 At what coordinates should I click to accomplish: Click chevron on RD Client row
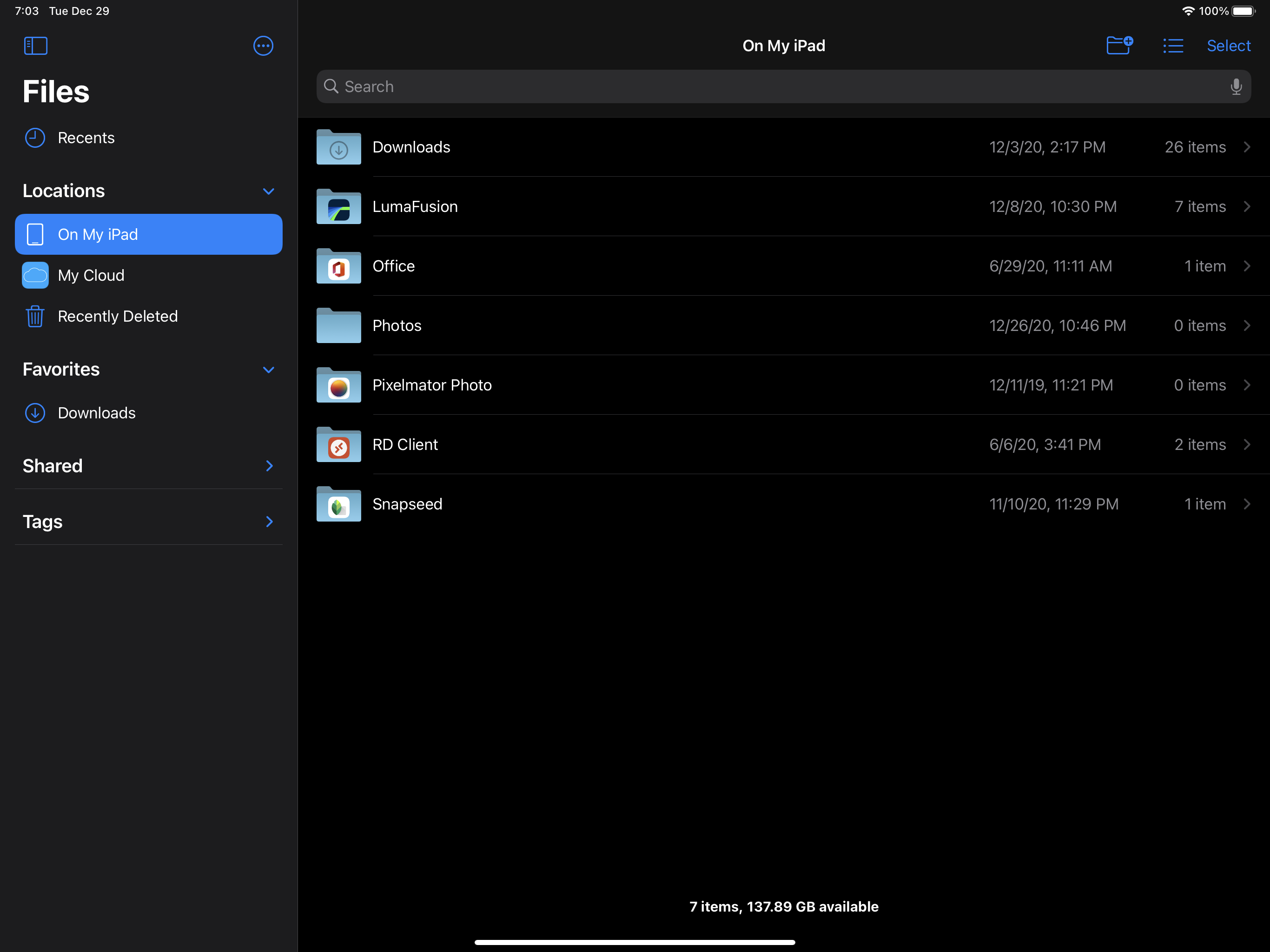[x=1247, y=444]
